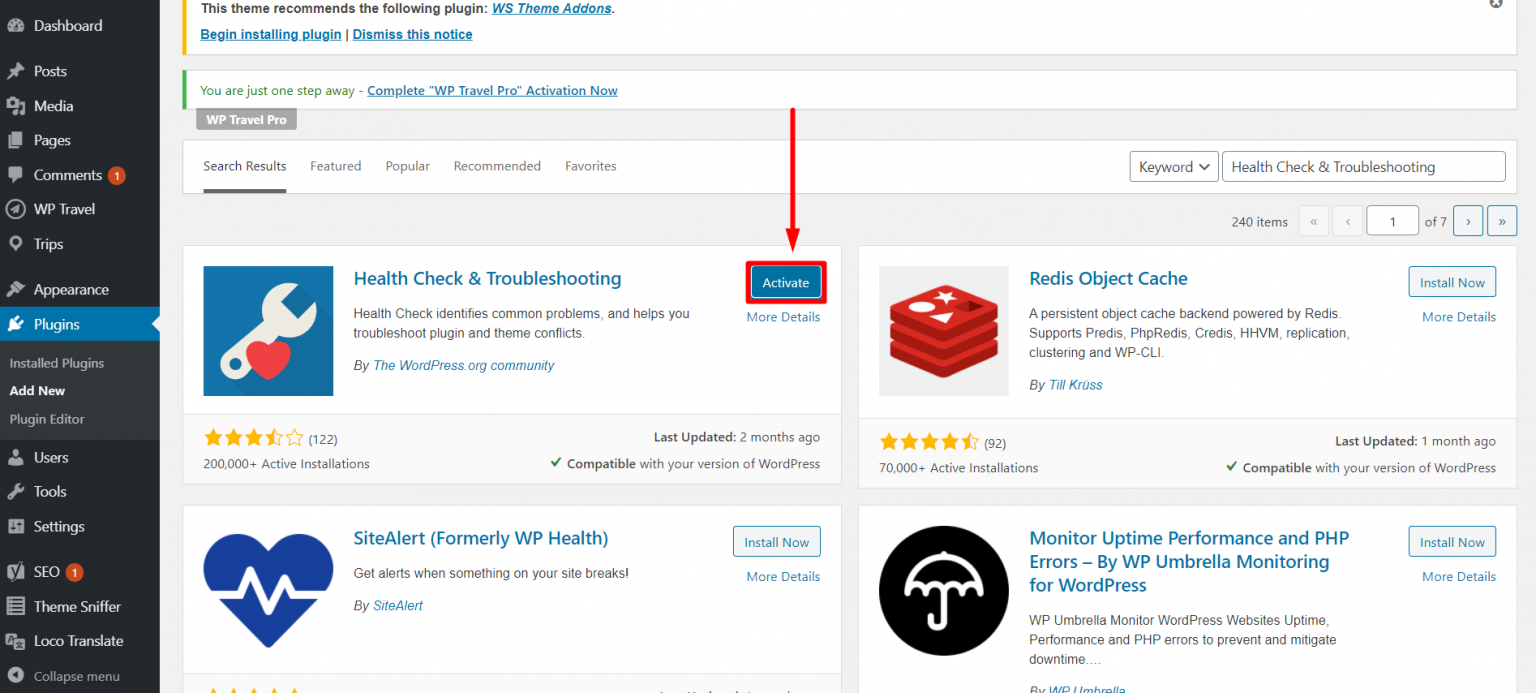Open Redis Object Cache title link

pos(1108,279)
